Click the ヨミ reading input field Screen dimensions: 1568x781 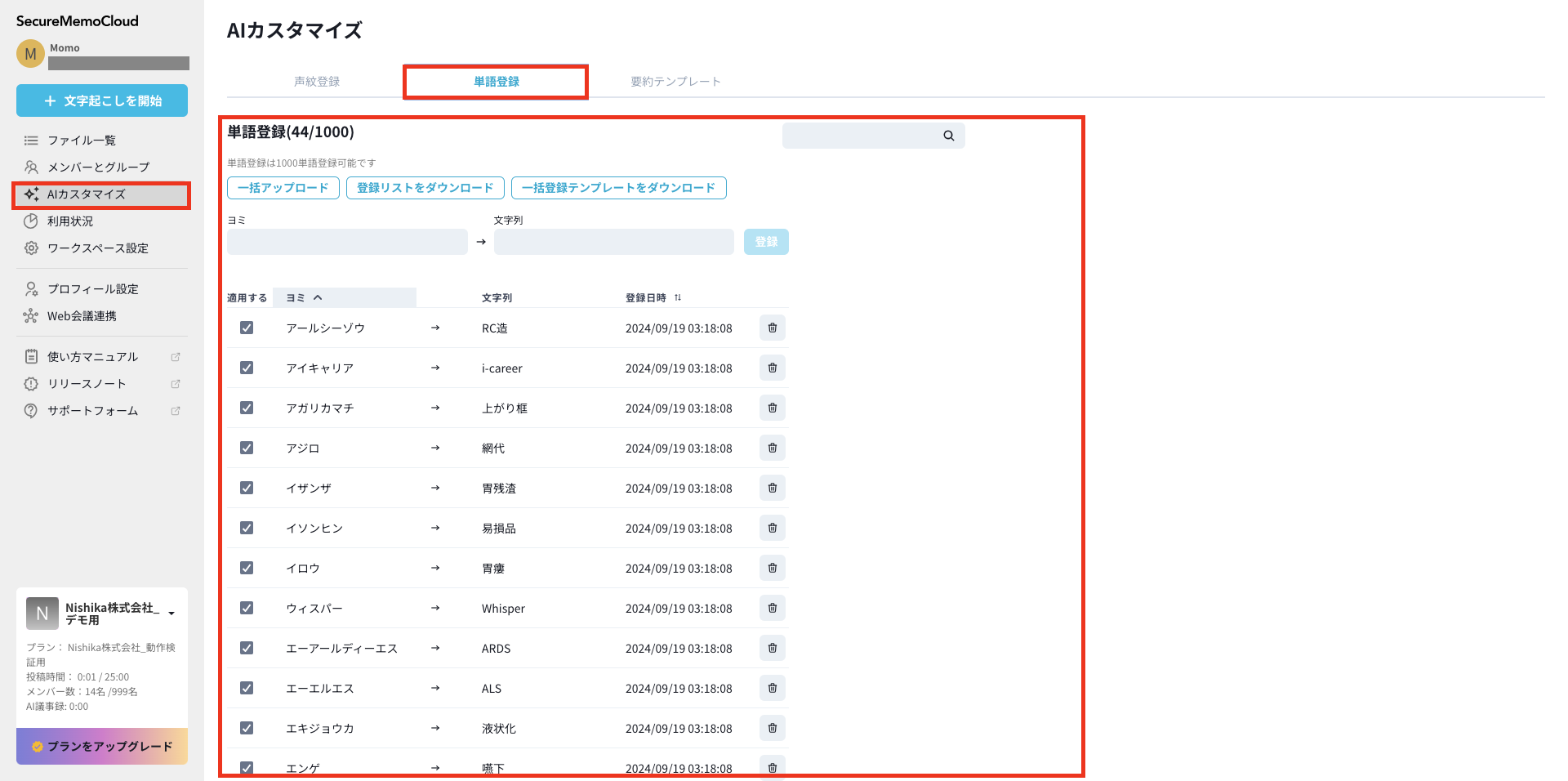347,242
